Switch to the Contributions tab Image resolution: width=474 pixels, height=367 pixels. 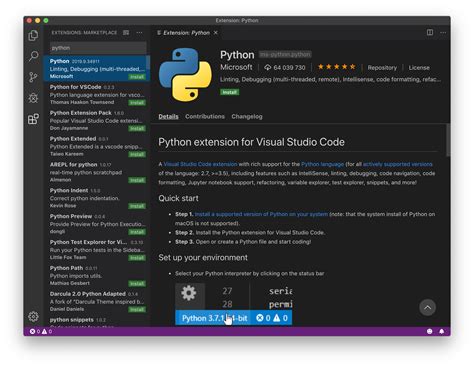pyautogui.click(x=205, y=116)
